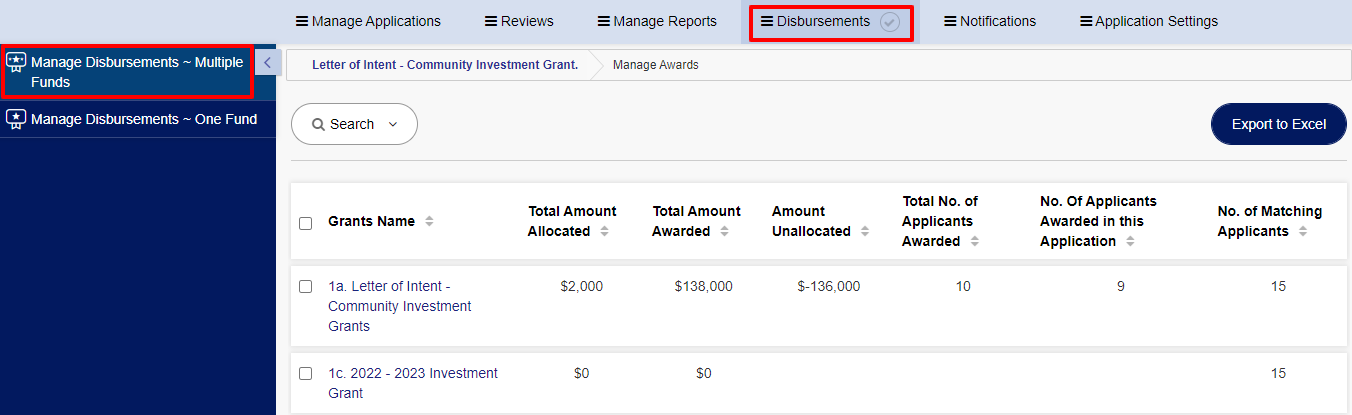Open the Manage Applications menu
This screenshot has width=1352, height=415.
click(368, 21)
